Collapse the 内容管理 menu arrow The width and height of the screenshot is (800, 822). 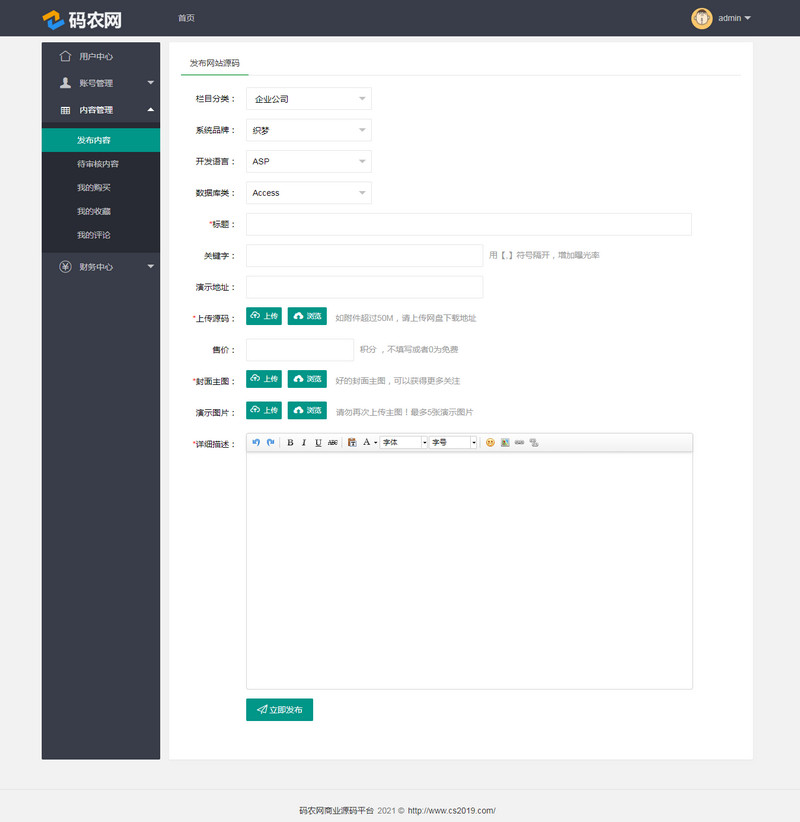(x=150, y=110)
